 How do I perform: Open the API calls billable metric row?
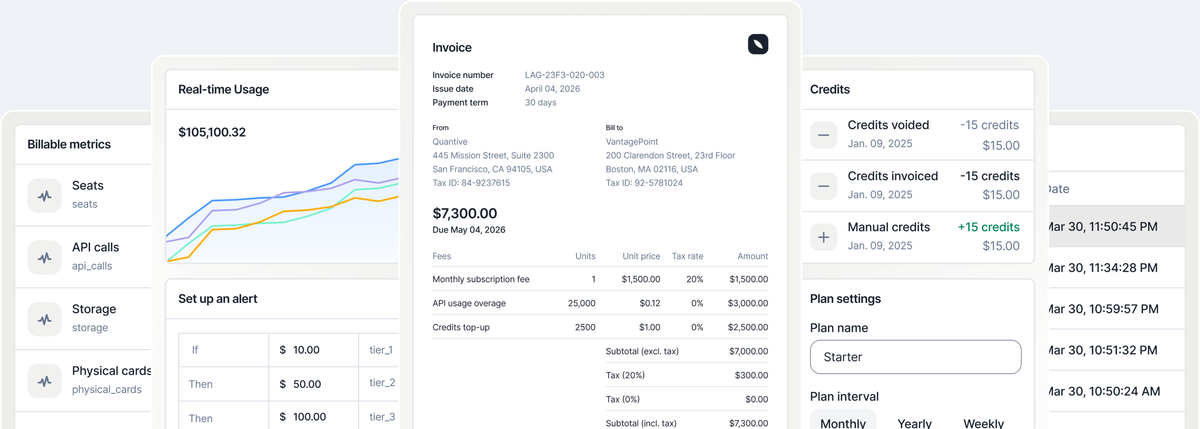coord(83,257)
